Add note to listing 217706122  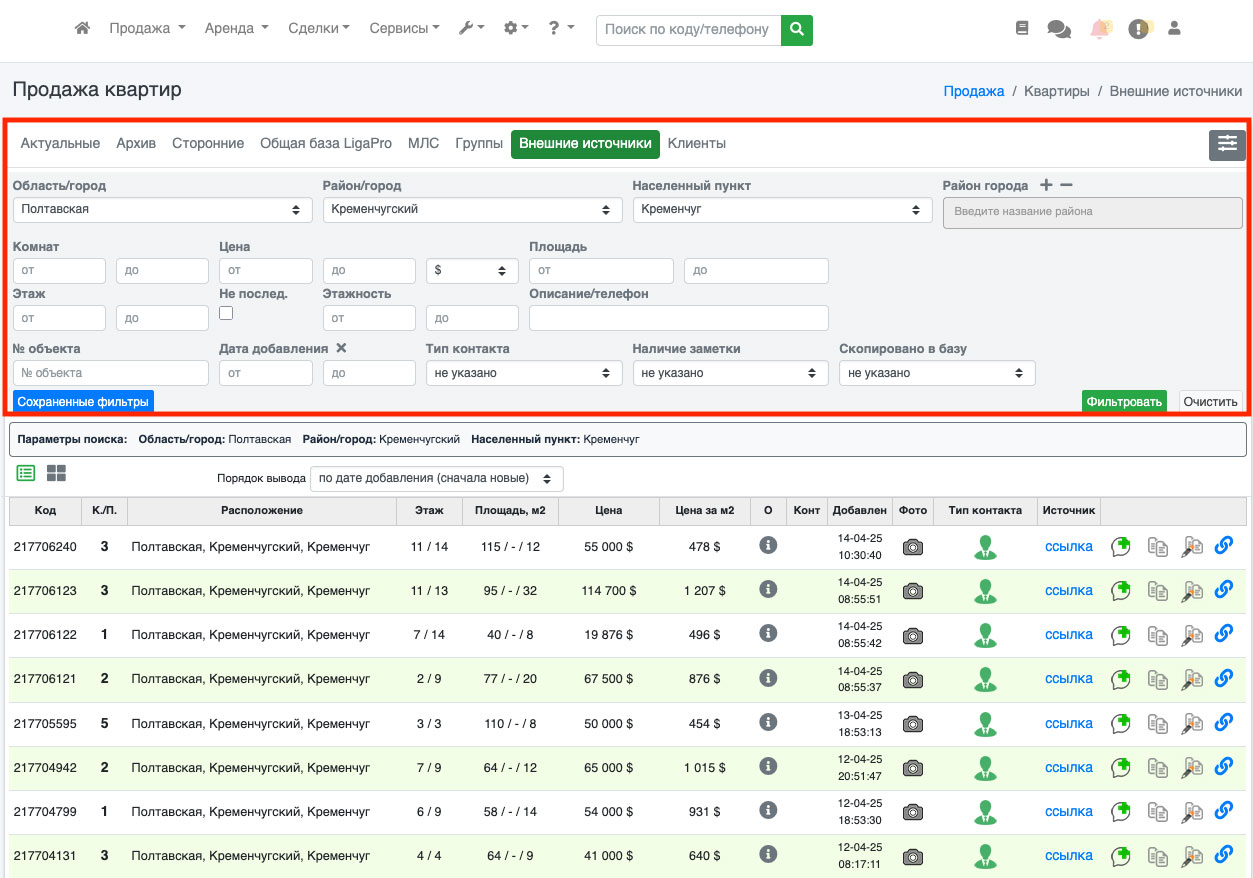(1121, 635)
